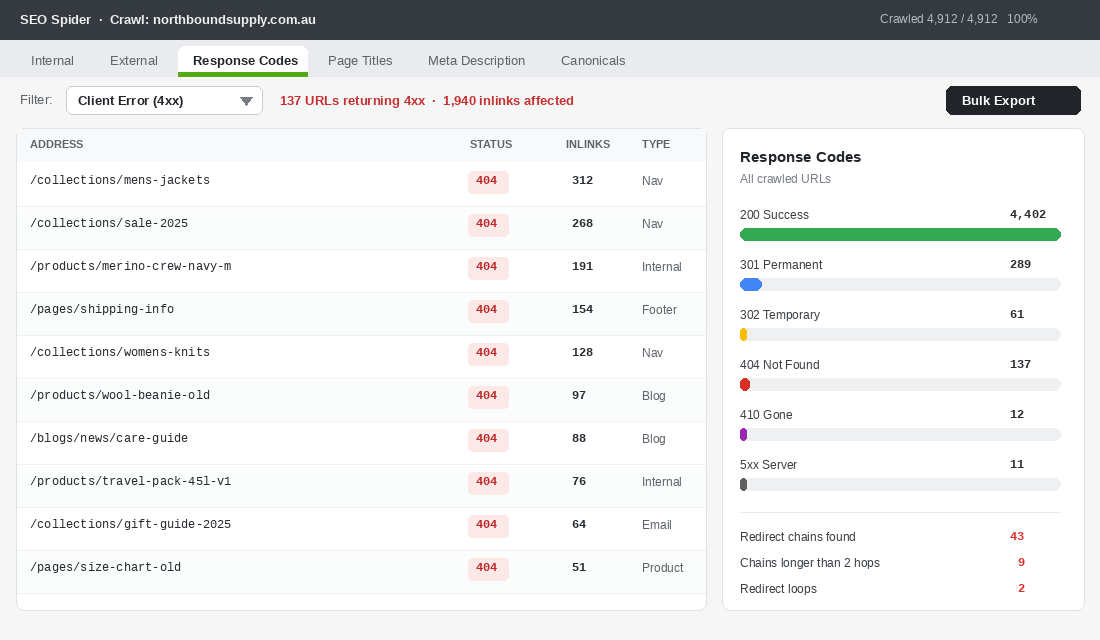1100x640 pixels.
Task: Click the red 404 Not Found bar
Action: coord(745,385)
